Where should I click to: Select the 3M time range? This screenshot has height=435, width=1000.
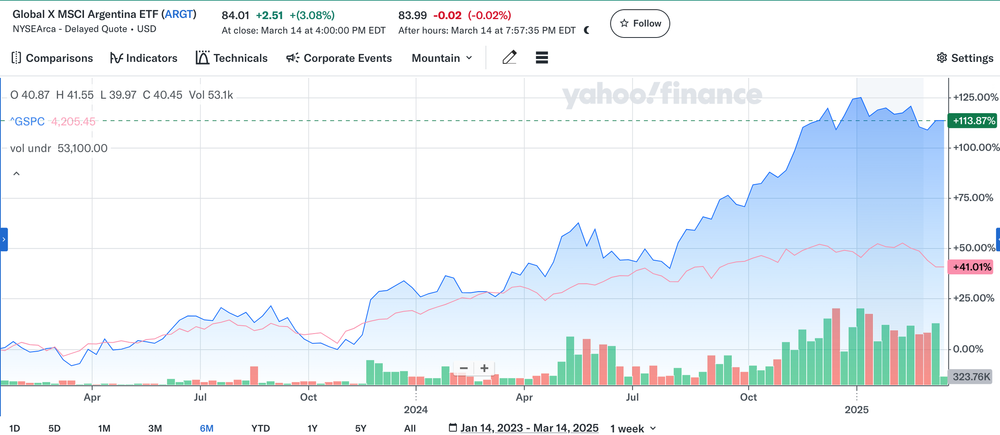coord(155,428)
